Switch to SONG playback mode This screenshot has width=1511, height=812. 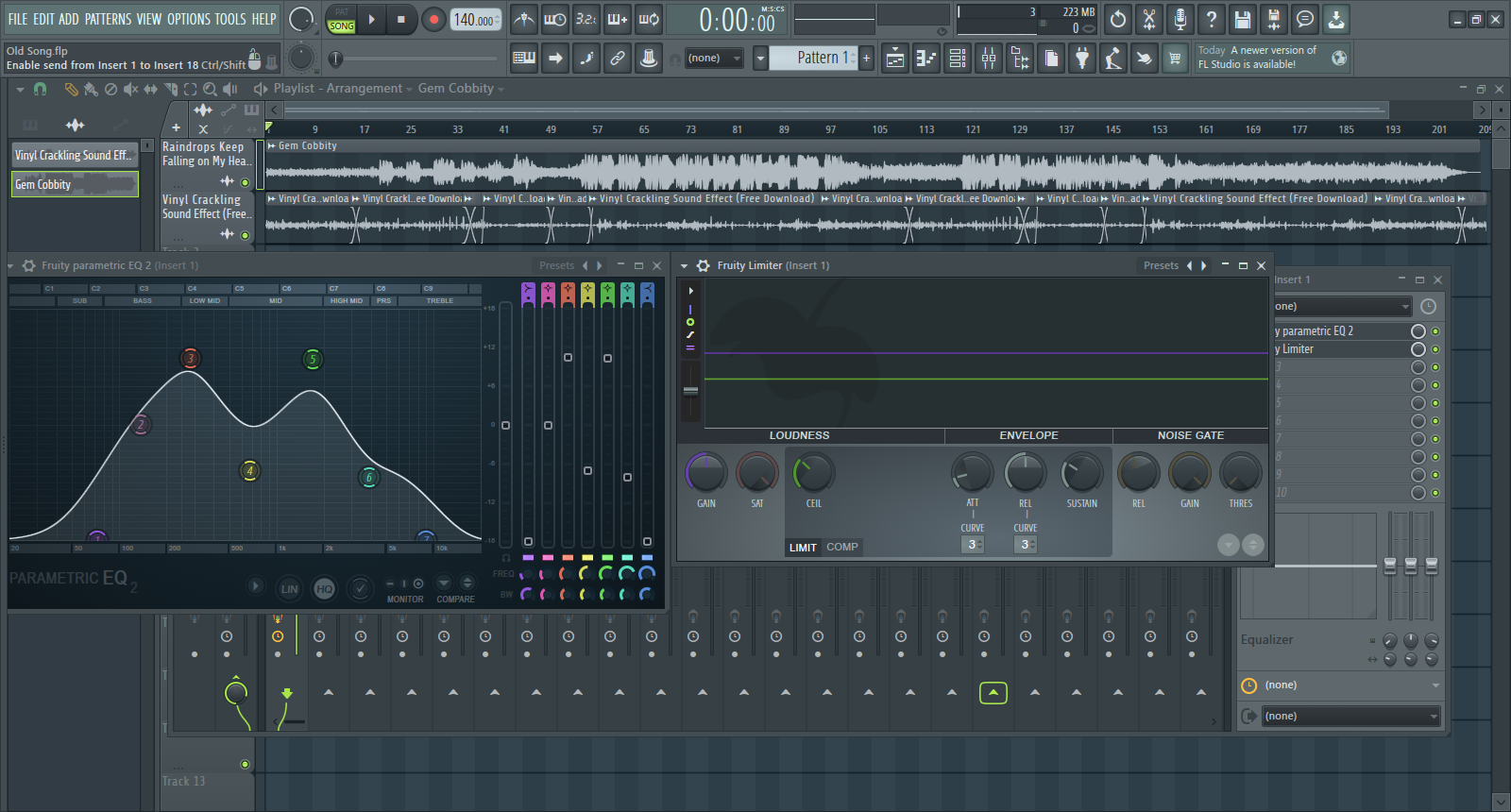click(x=342, y=26)
